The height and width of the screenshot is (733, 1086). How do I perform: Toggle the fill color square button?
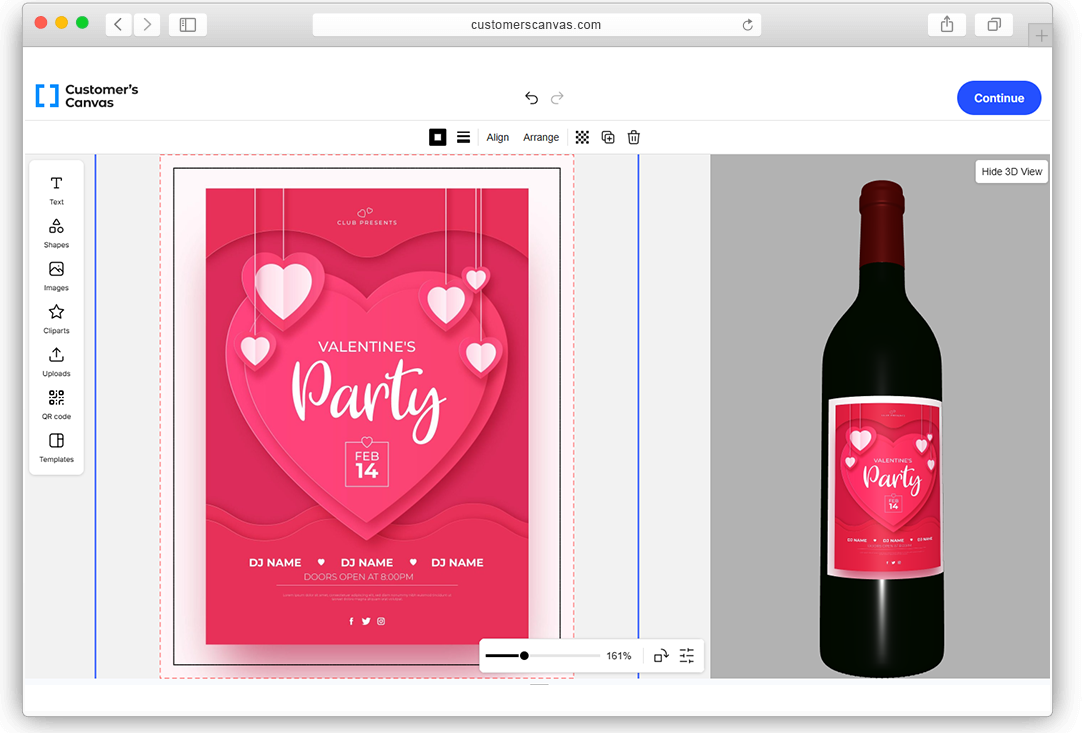(437, 138)
